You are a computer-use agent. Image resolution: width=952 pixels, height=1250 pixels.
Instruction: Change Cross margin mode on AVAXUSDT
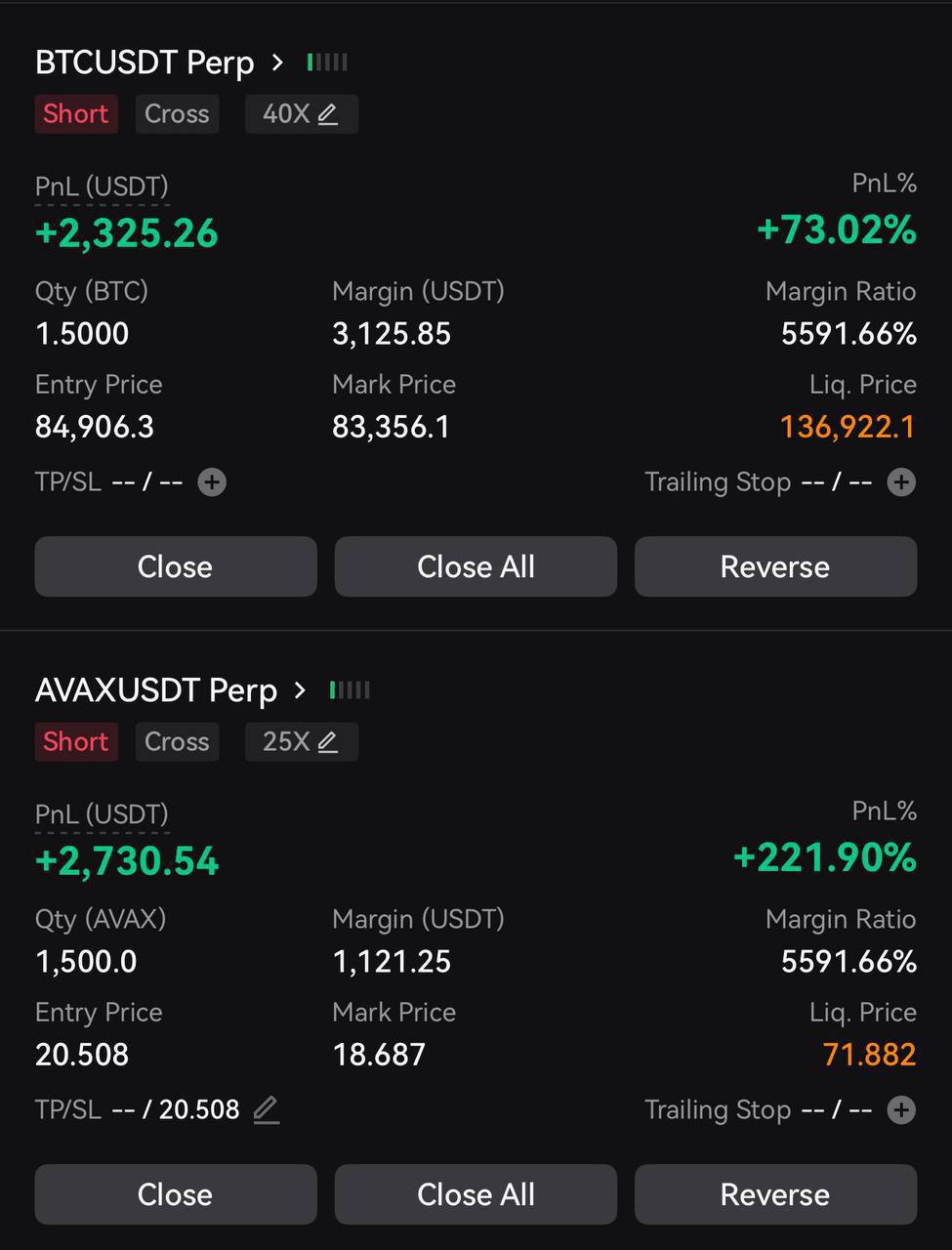177,742
